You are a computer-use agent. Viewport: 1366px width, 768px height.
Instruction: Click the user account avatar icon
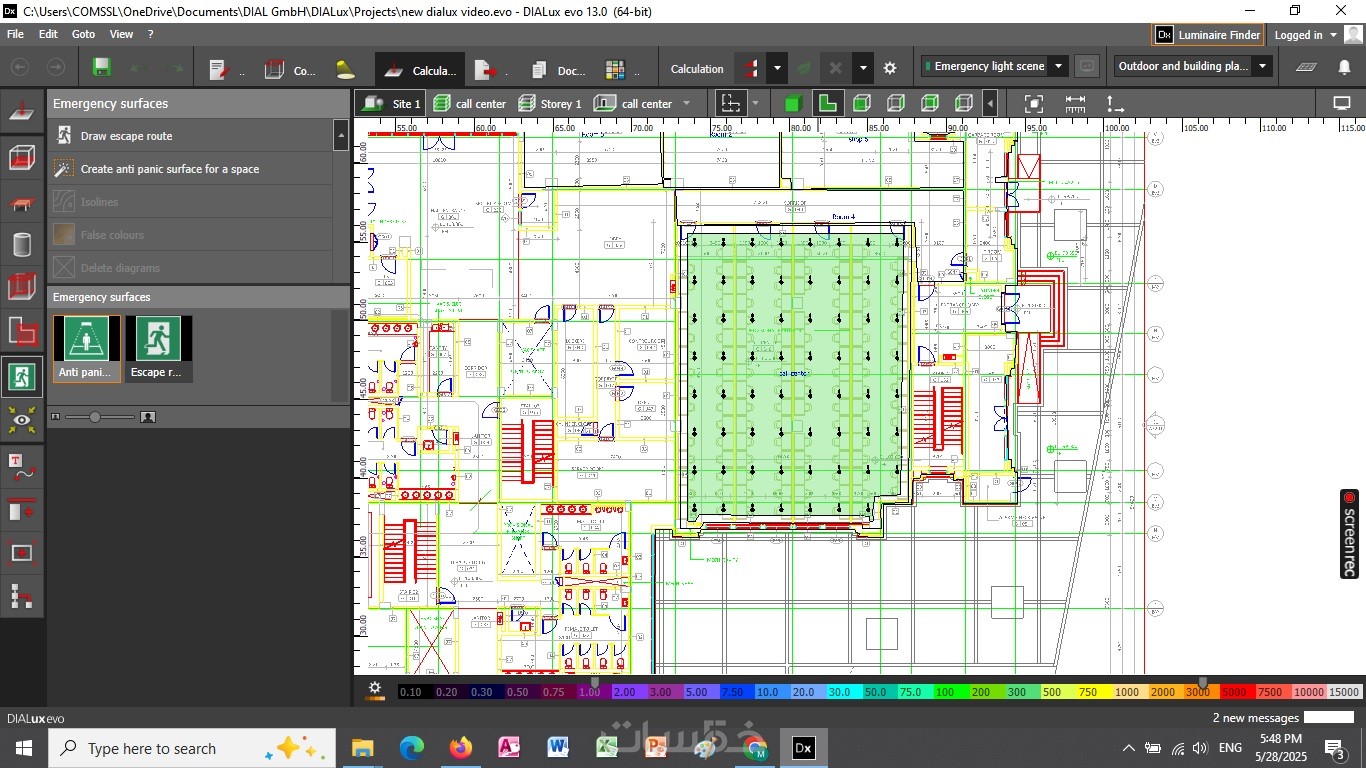click(1353, 35)
